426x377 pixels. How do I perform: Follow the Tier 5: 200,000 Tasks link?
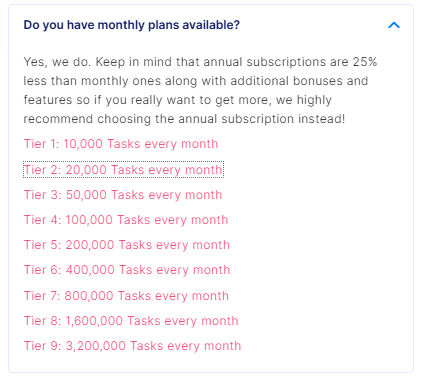point(127,245)
